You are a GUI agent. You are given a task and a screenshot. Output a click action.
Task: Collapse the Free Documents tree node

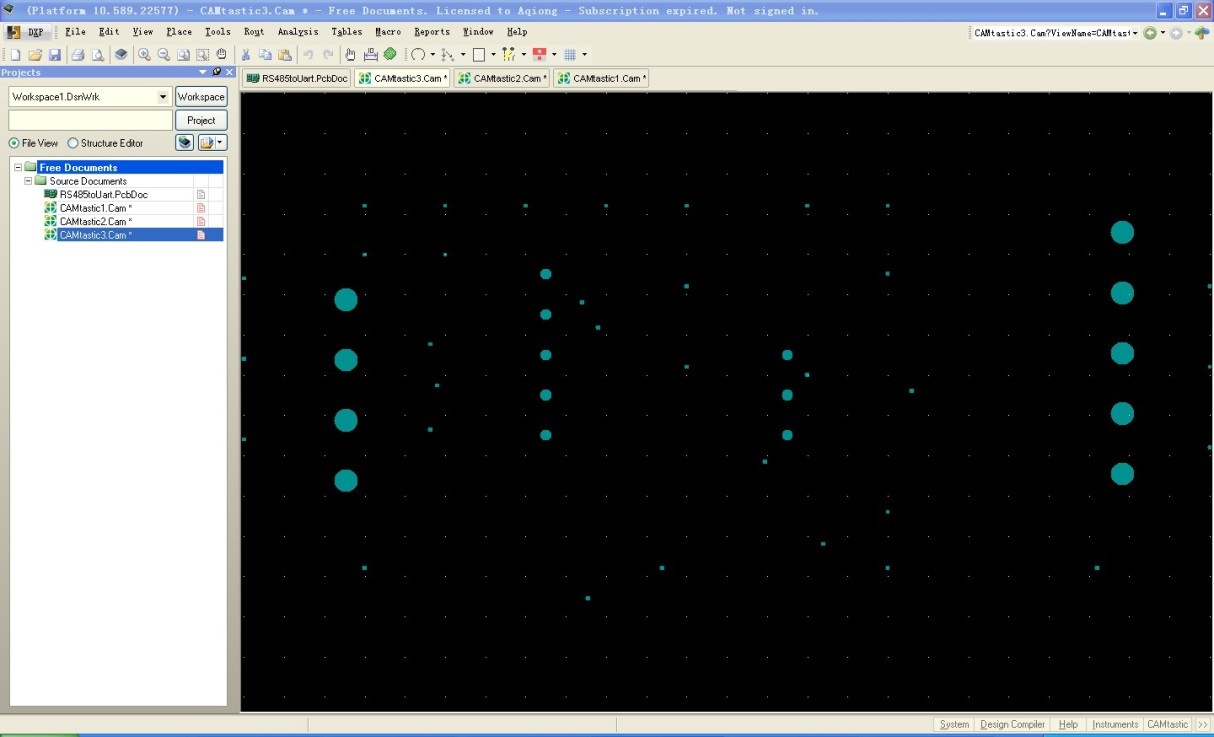click(18, 168)
